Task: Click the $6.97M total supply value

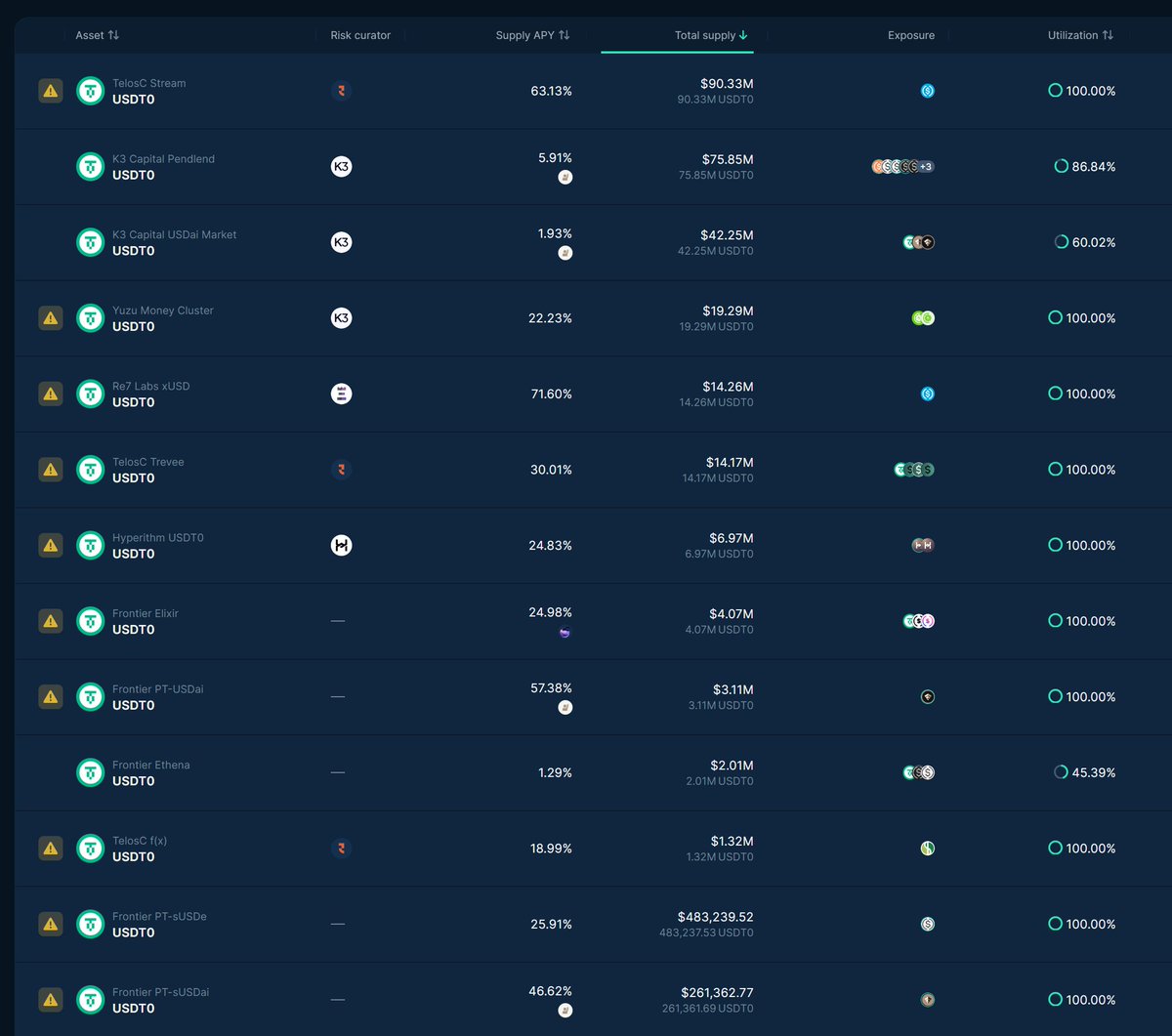Action: click(732, 538)
